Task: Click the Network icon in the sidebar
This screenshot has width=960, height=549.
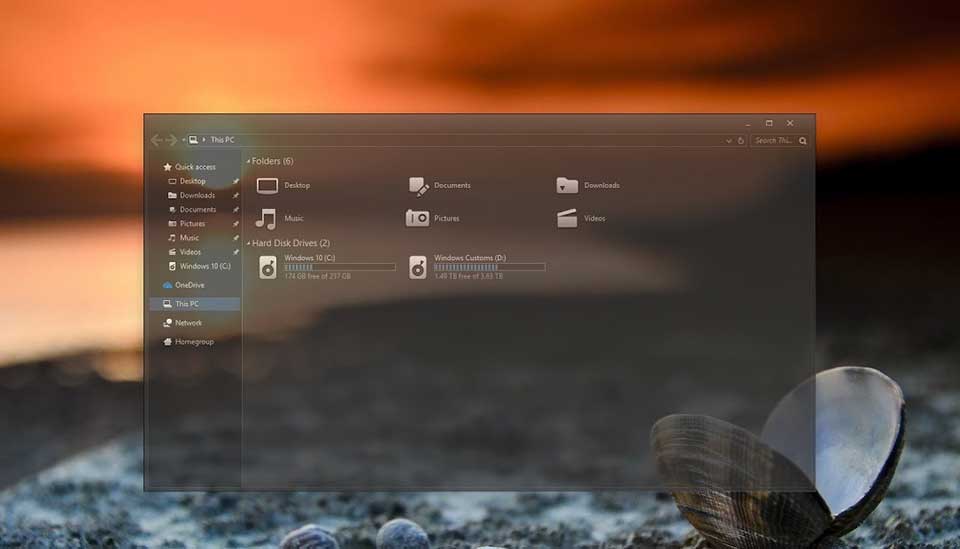Action: [x=167, y=323]
